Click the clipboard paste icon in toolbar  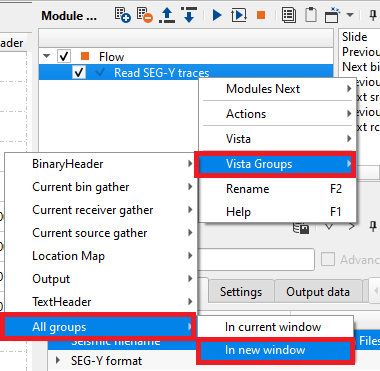pos(311,15)
